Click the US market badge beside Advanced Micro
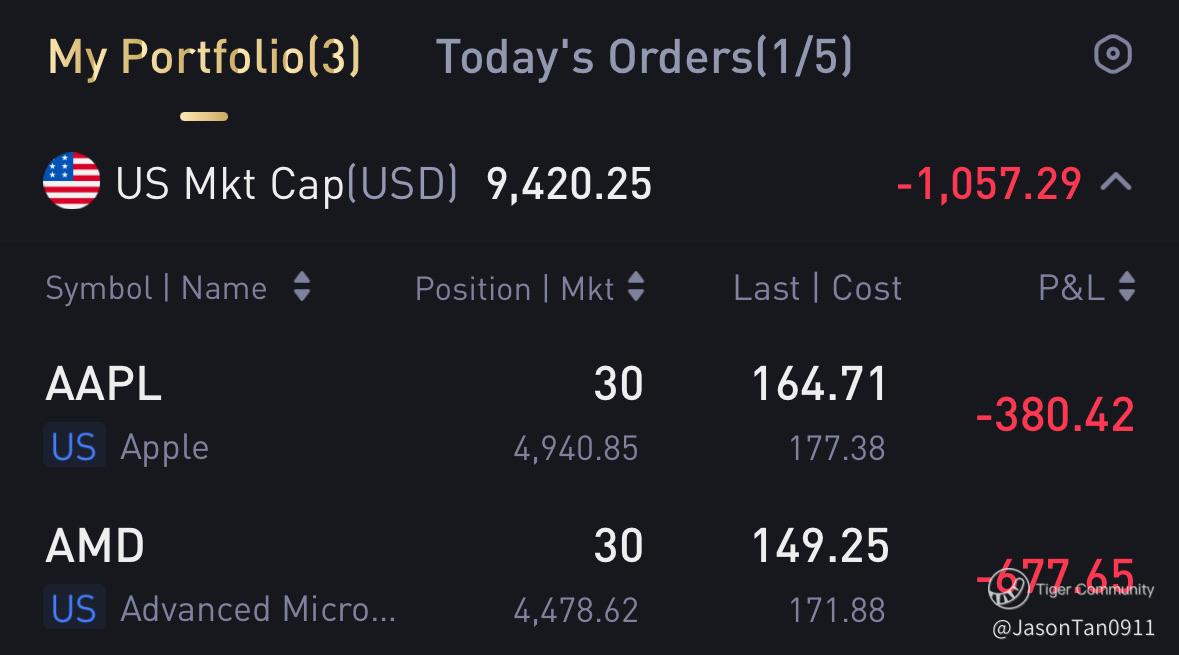The width and height of the screenshot is (1179, 655). 74,608
